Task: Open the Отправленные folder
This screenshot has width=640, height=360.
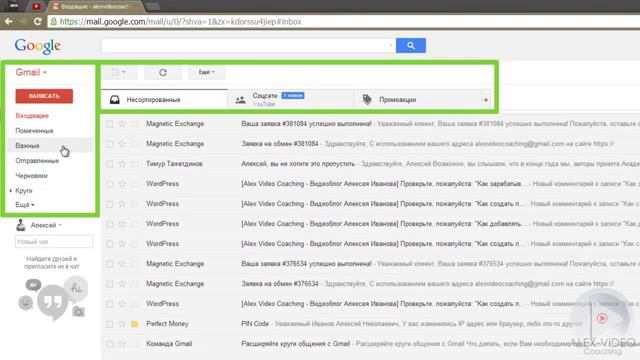Action: click(37, 161)
